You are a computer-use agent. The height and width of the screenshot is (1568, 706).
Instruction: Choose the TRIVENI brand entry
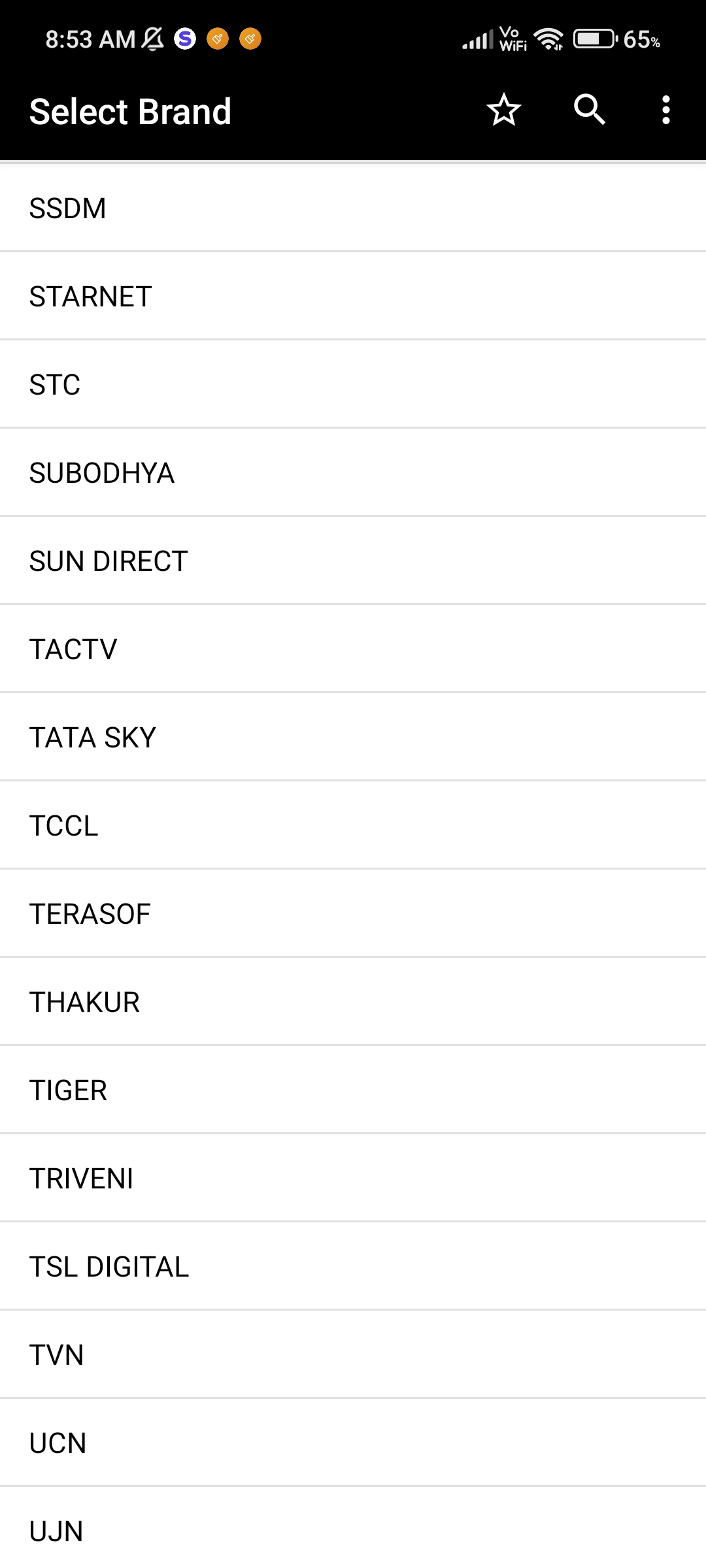[x=353, y=1179]
